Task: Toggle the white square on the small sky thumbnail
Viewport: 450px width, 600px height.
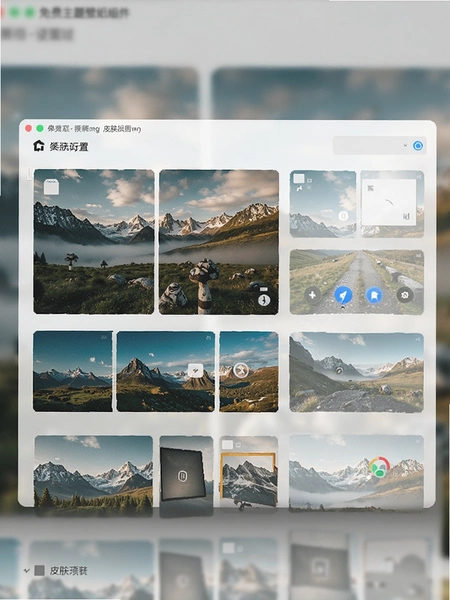Action: pyautogui.click(x=299, y=178)
